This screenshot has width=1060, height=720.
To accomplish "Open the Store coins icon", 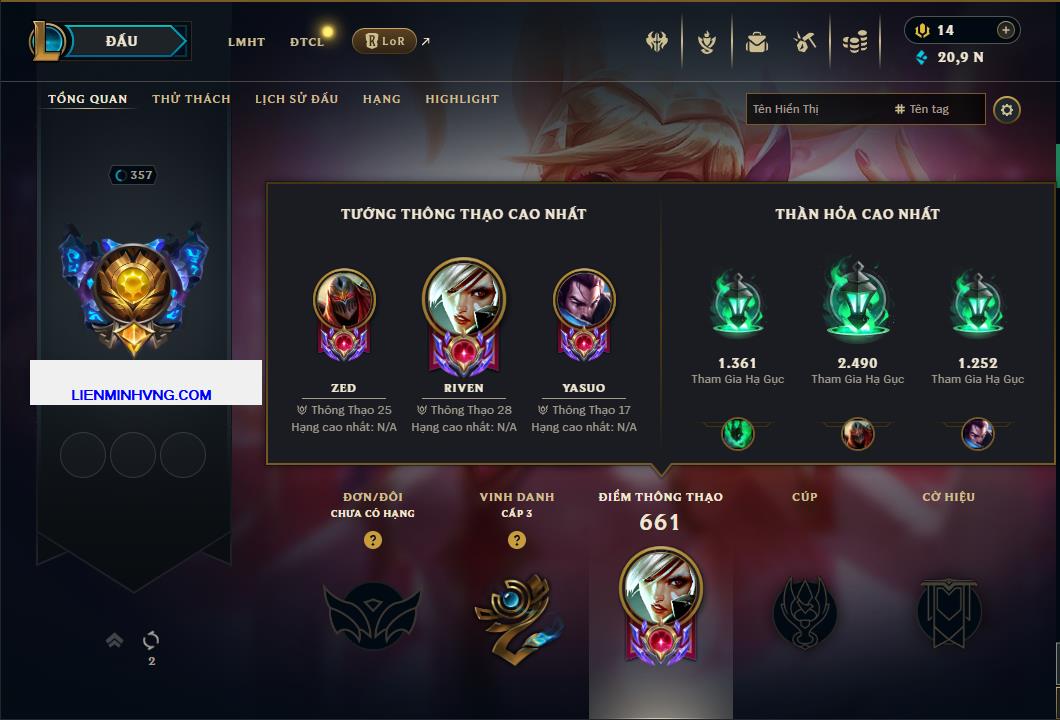I will [x=855, y=43].
